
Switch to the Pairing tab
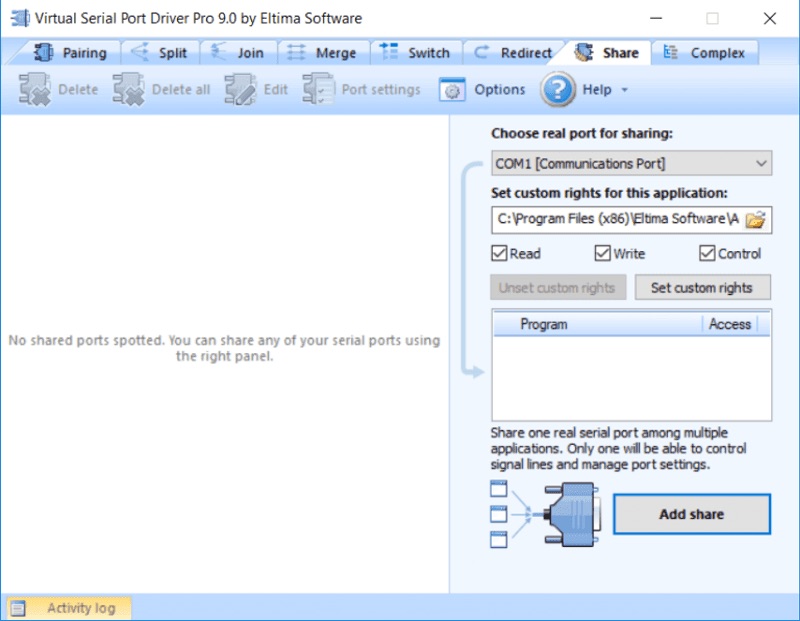point(70,53)
